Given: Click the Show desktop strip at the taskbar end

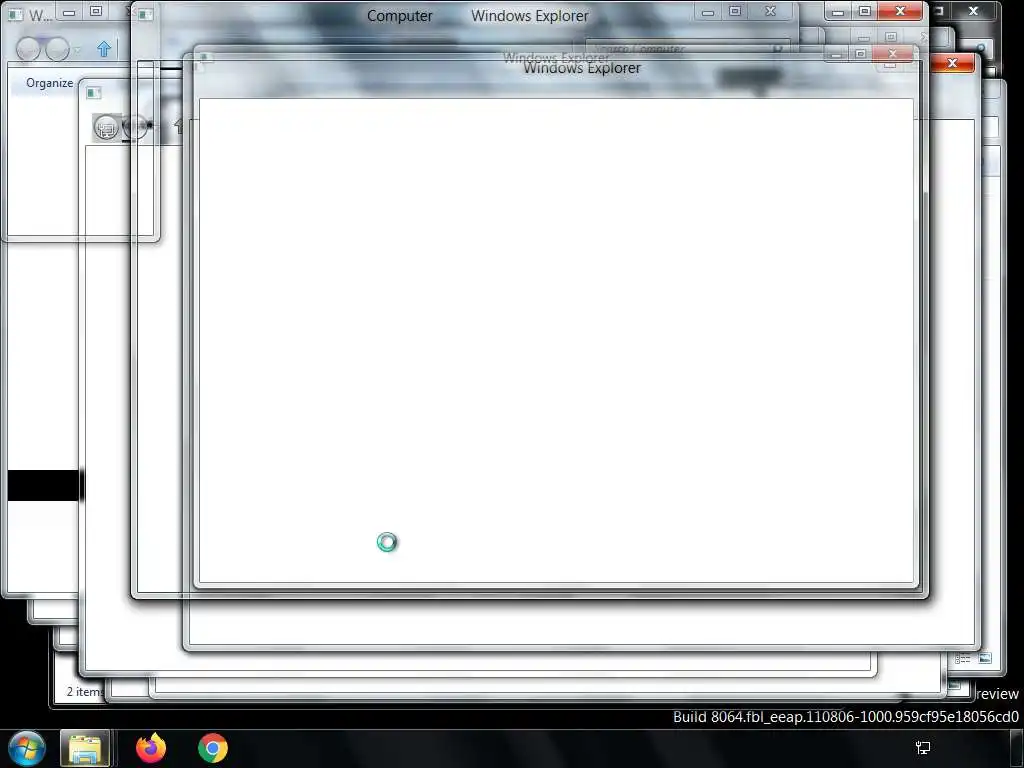Looking at the screenshot, I should (x=1016, y=748).
